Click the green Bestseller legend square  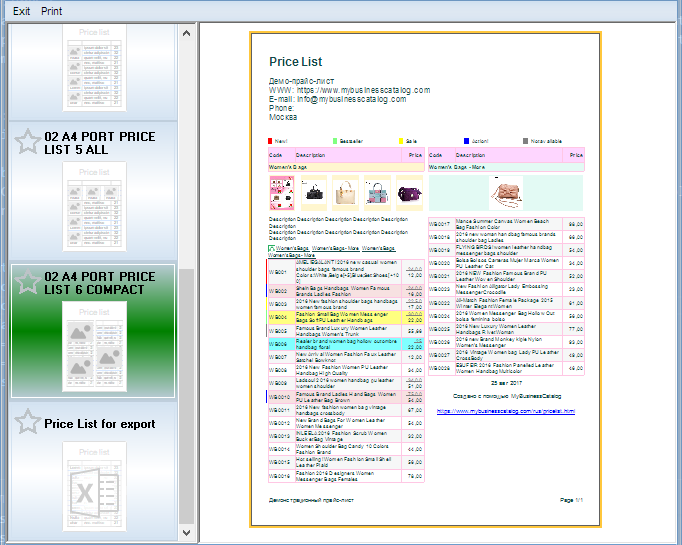click(x=336, y=142)
